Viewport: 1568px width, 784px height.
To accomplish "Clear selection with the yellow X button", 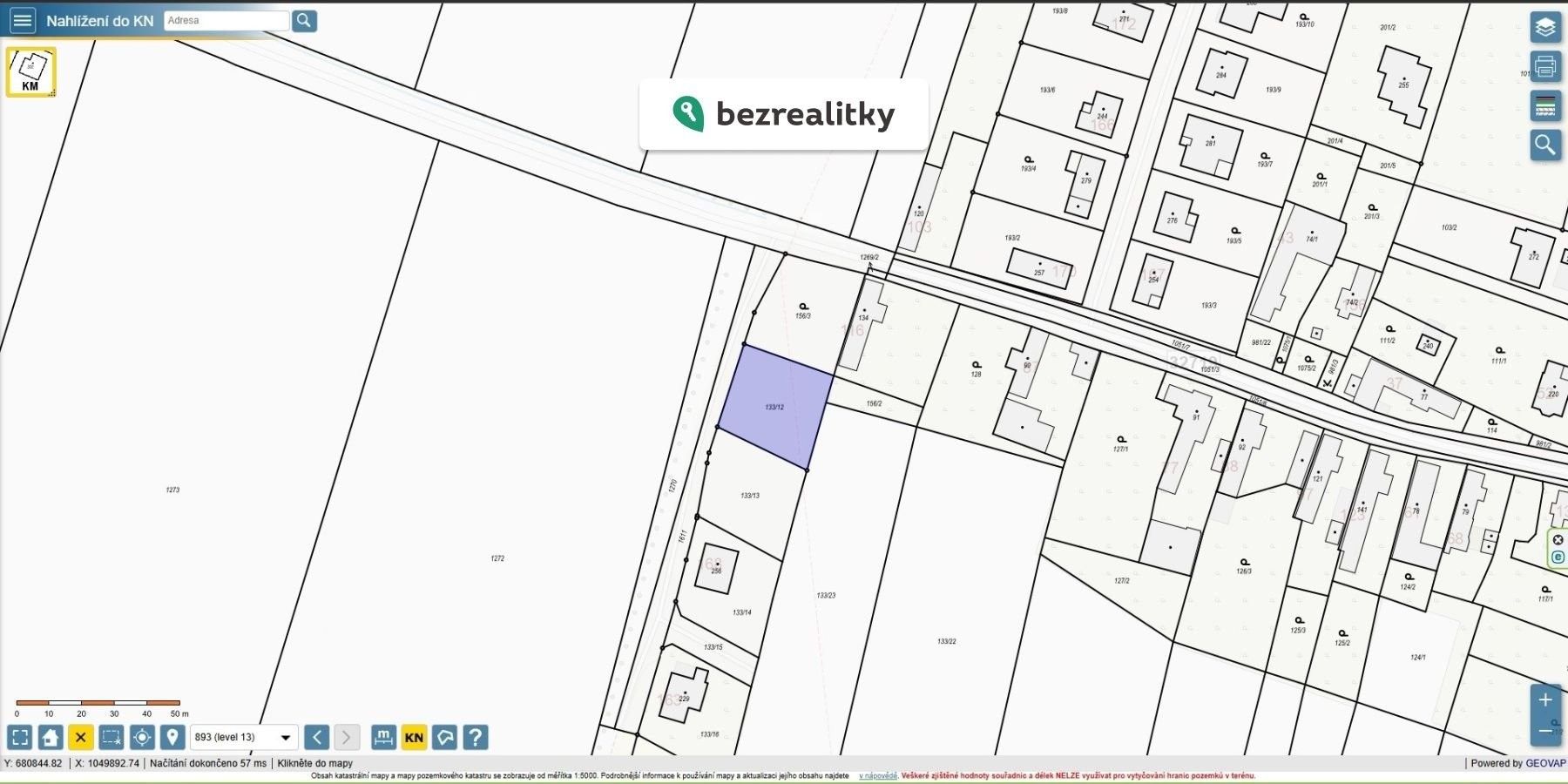I will tap(81, 738).
